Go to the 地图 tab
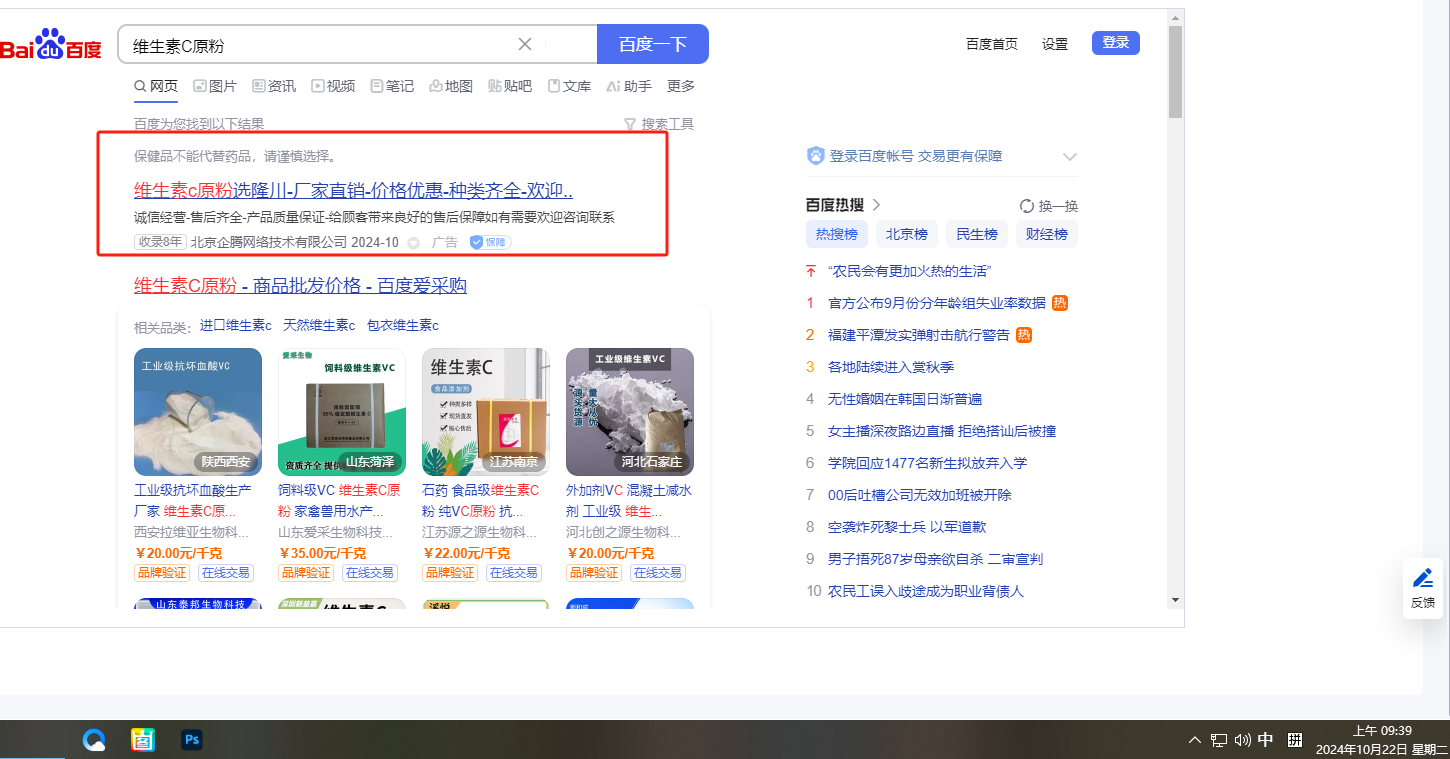This screenshot has height=759, width=1450. tap(451, 86)
